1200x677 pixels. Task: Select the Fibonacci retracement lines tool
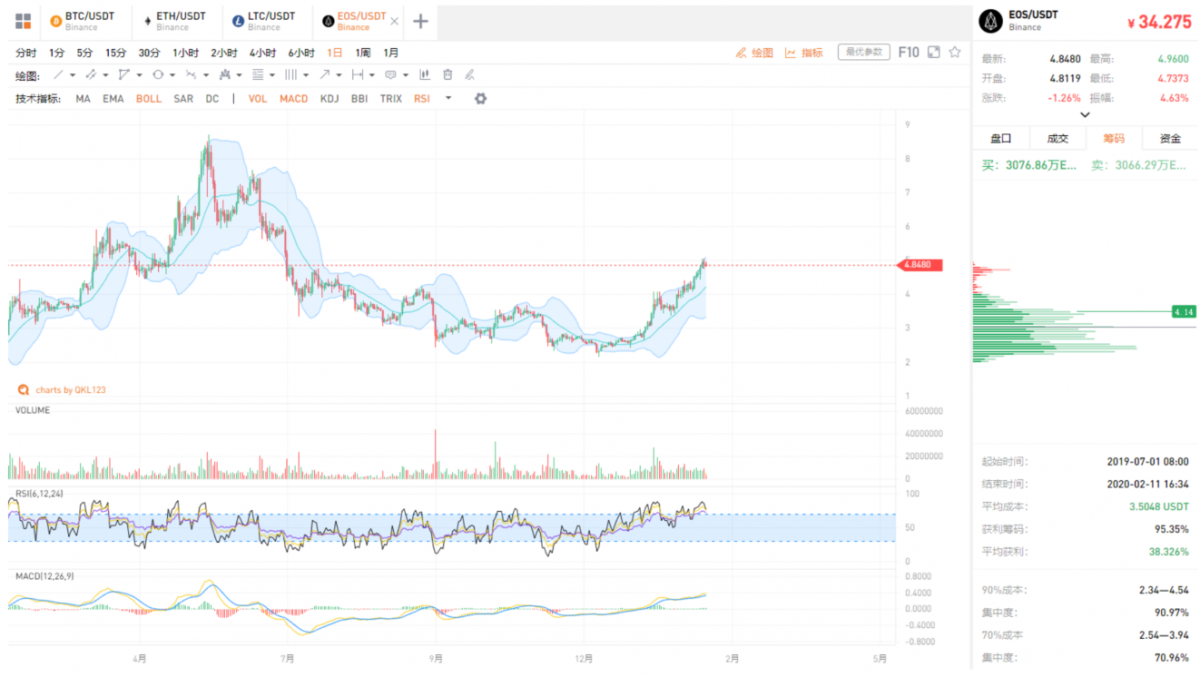(x=257, y=74)
